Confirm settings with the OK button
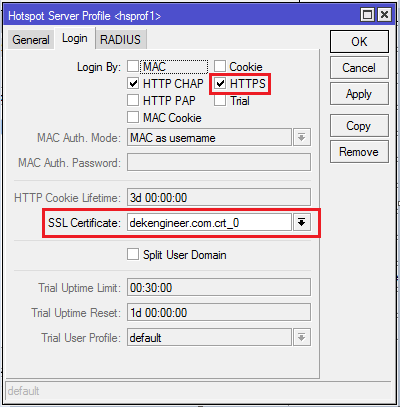Viewport: 400px width, 407px height. (359, 42)
